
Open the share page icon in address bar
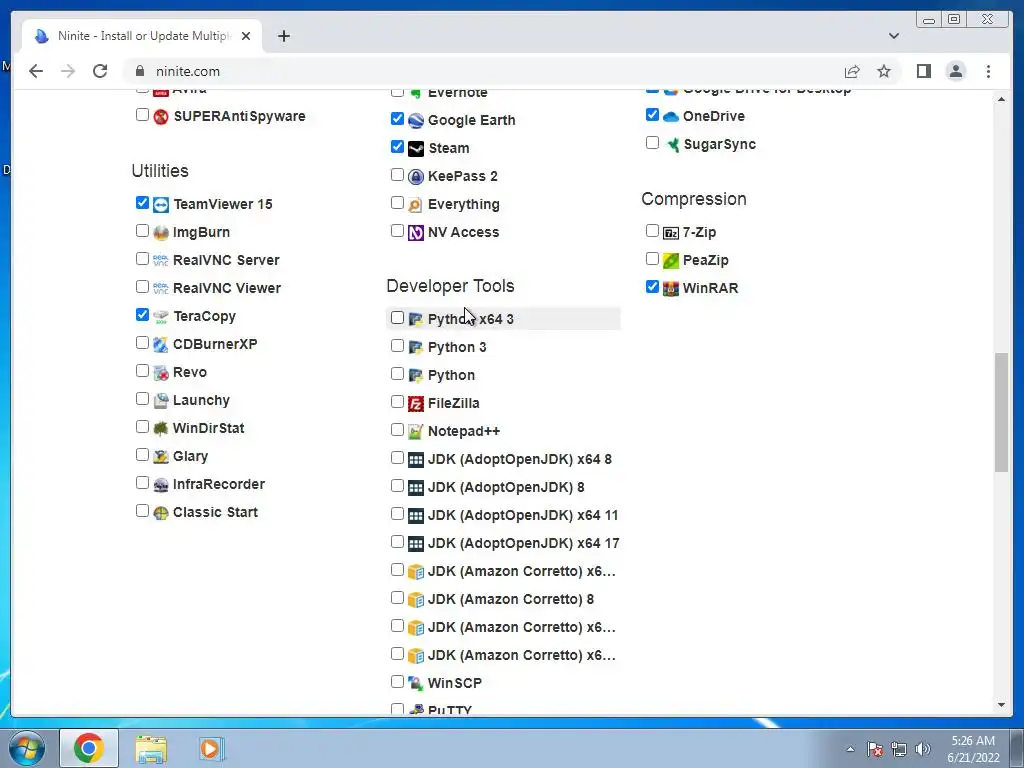tap(852, 71)
